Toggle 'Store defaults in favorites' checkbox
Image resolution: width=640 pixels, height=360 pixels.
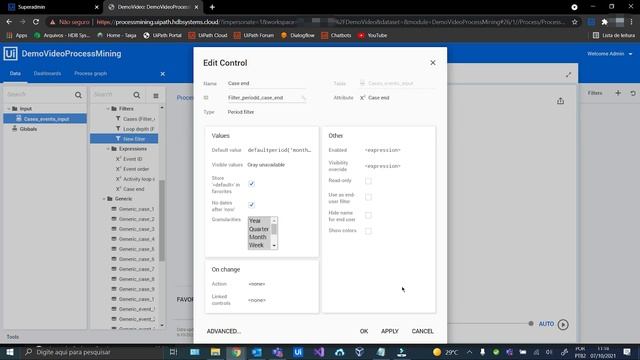pos(251,184)
